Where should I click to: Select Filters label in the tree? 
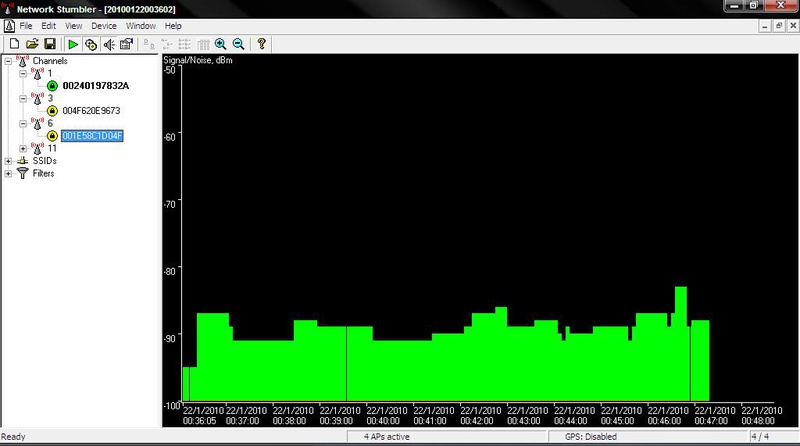tap(43, 174)
